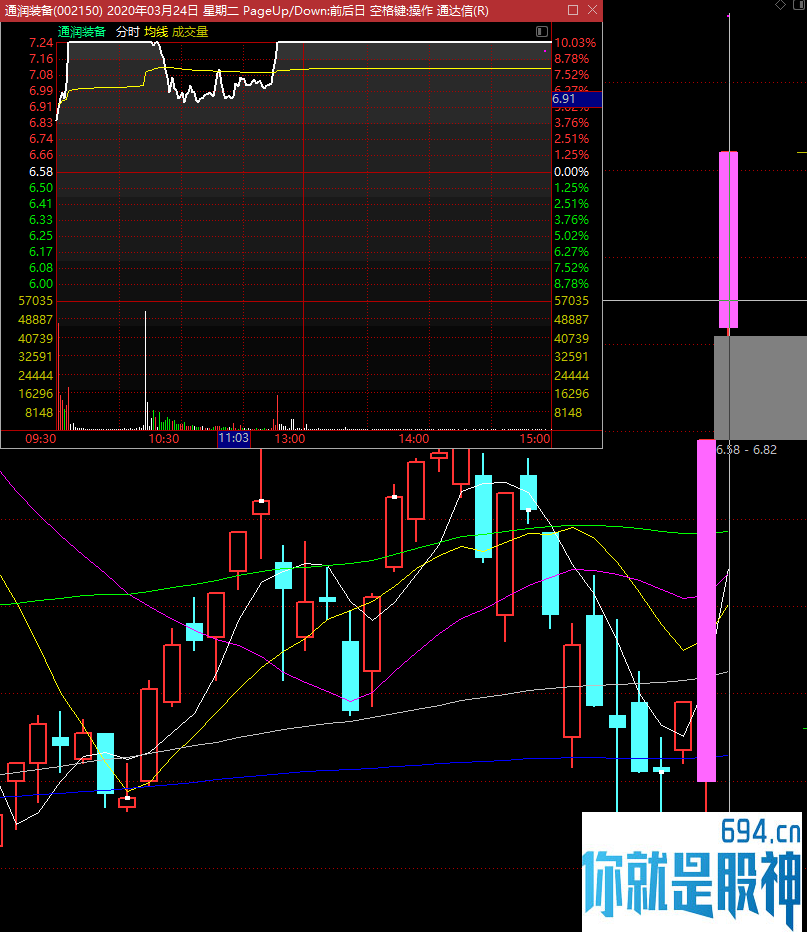
Task: Toggle the side panel icon in the intraday window
Action: click(x=541, y=32)
